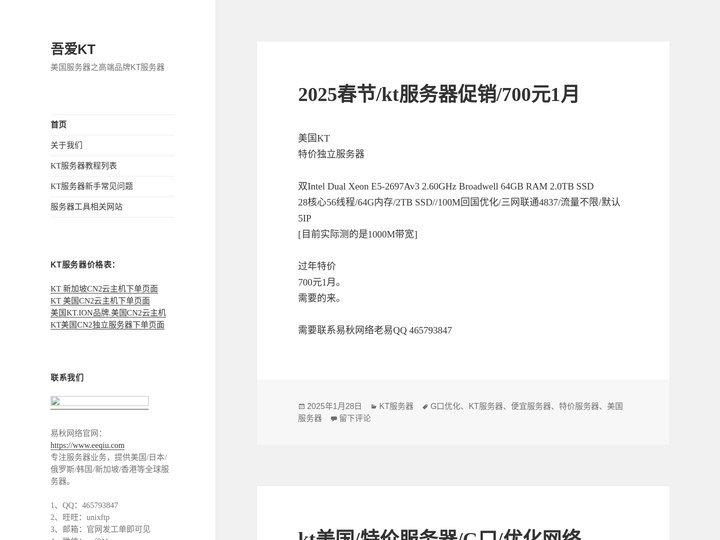This screenshot has height=540, width=720.
Task: Open tag 特价服务器
Action: pos(579,406)
